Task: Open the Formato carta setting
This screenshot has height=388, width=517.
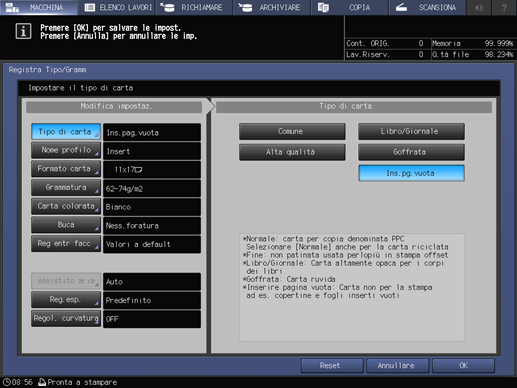Action: point(66,169)
